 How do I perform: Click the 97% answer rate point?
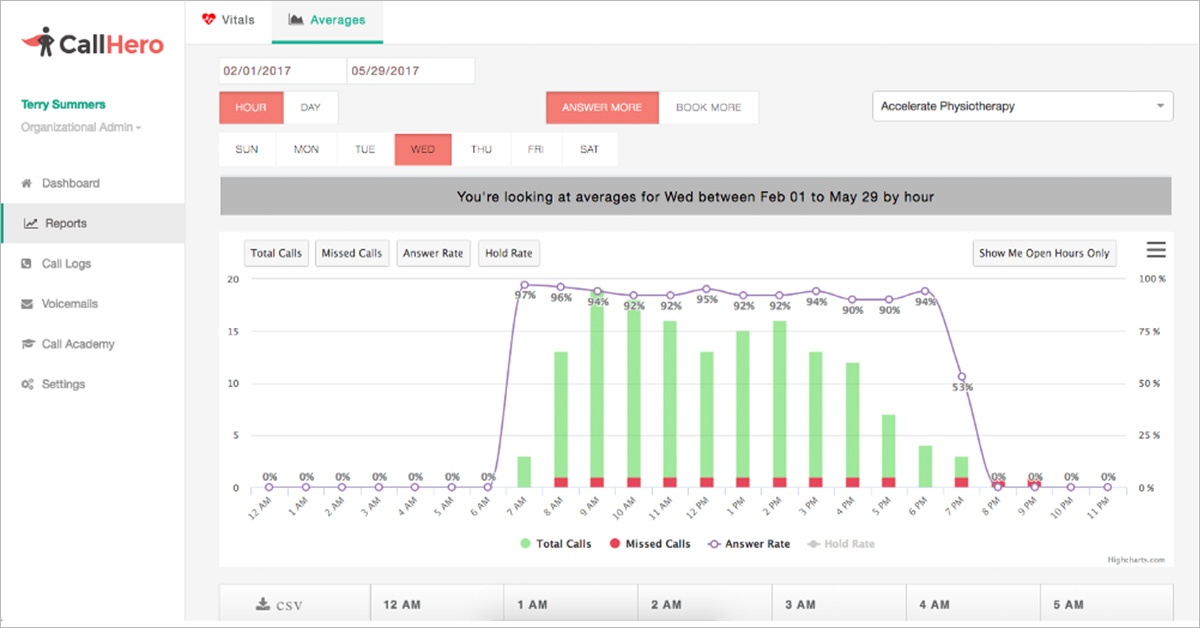click(524, 285)
